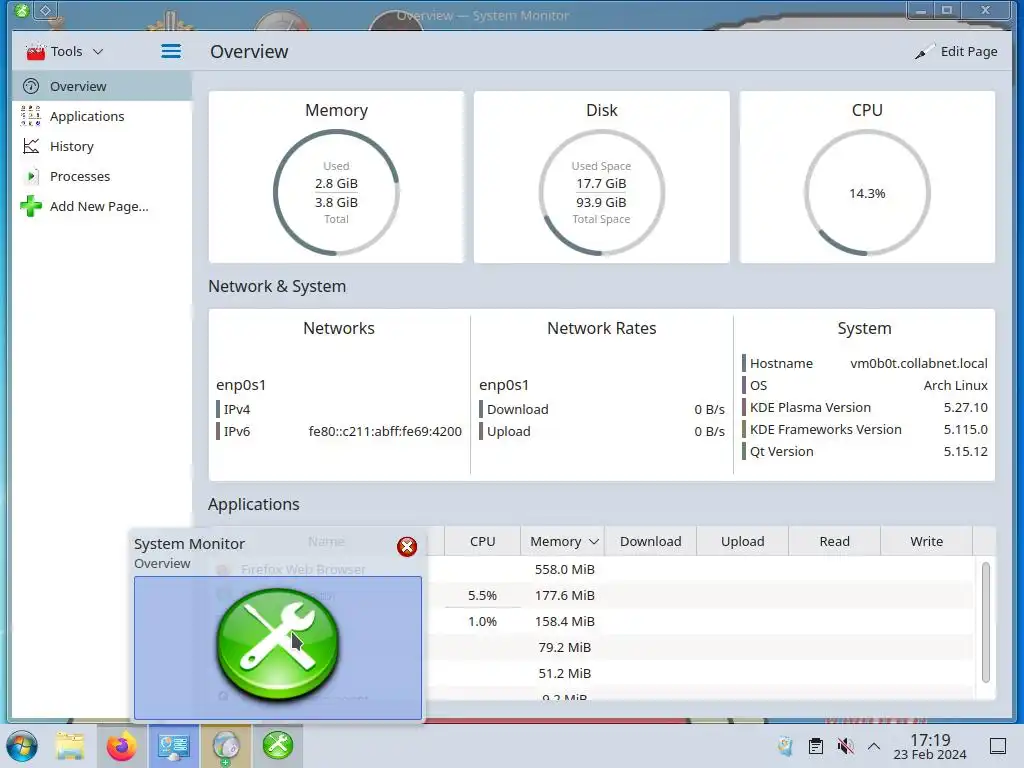The height and width of the screenshot is (768, 1024).
Task: Click the Edit Page pen icon
Action: click(x=924, y=52)
